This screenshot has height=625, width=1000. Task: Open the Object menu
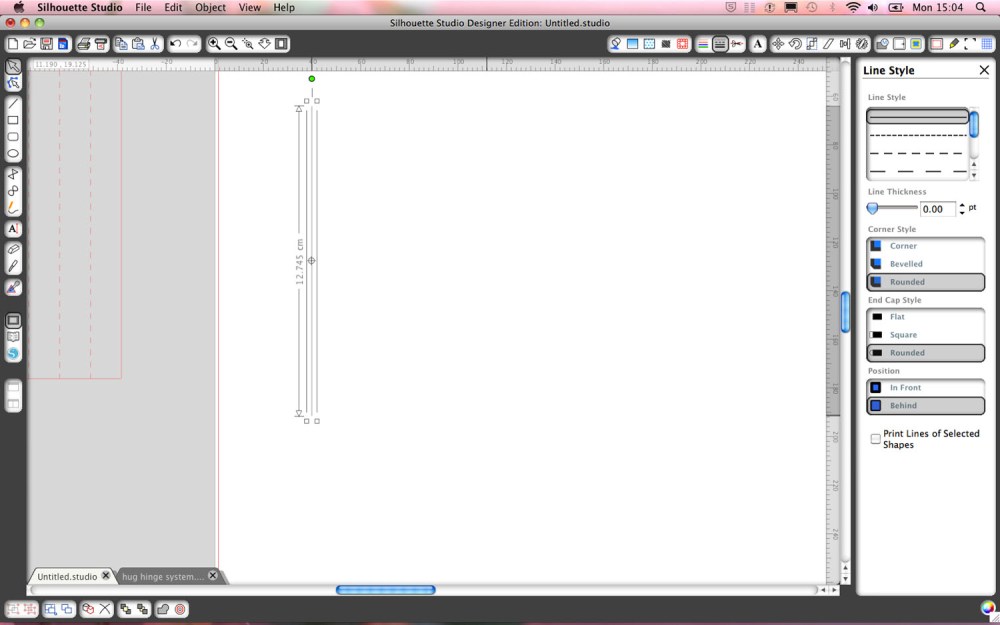(210, 7)
